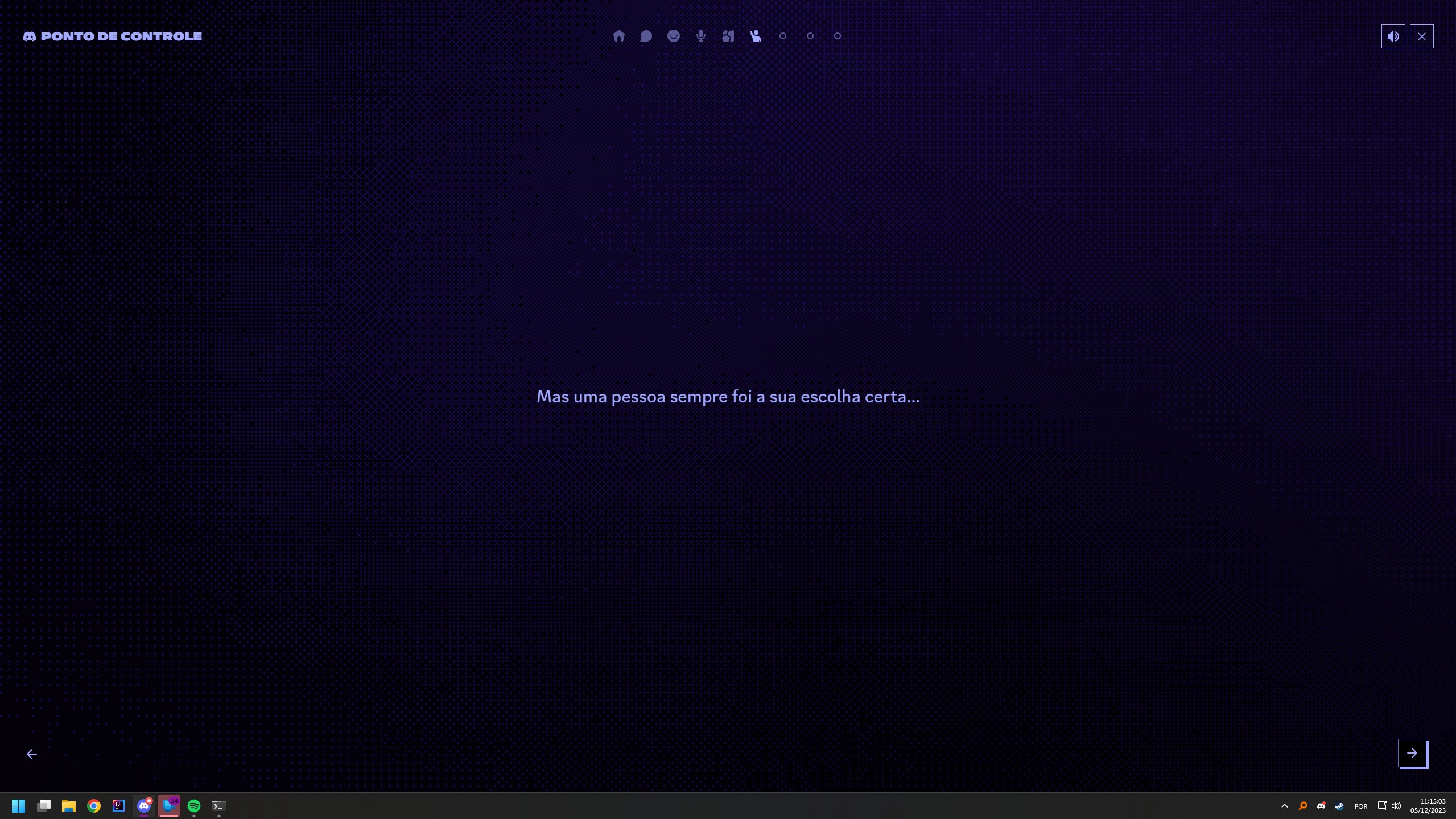
Task: Click the Ponto de Controle logo
Action: click(x=112, y=36)
